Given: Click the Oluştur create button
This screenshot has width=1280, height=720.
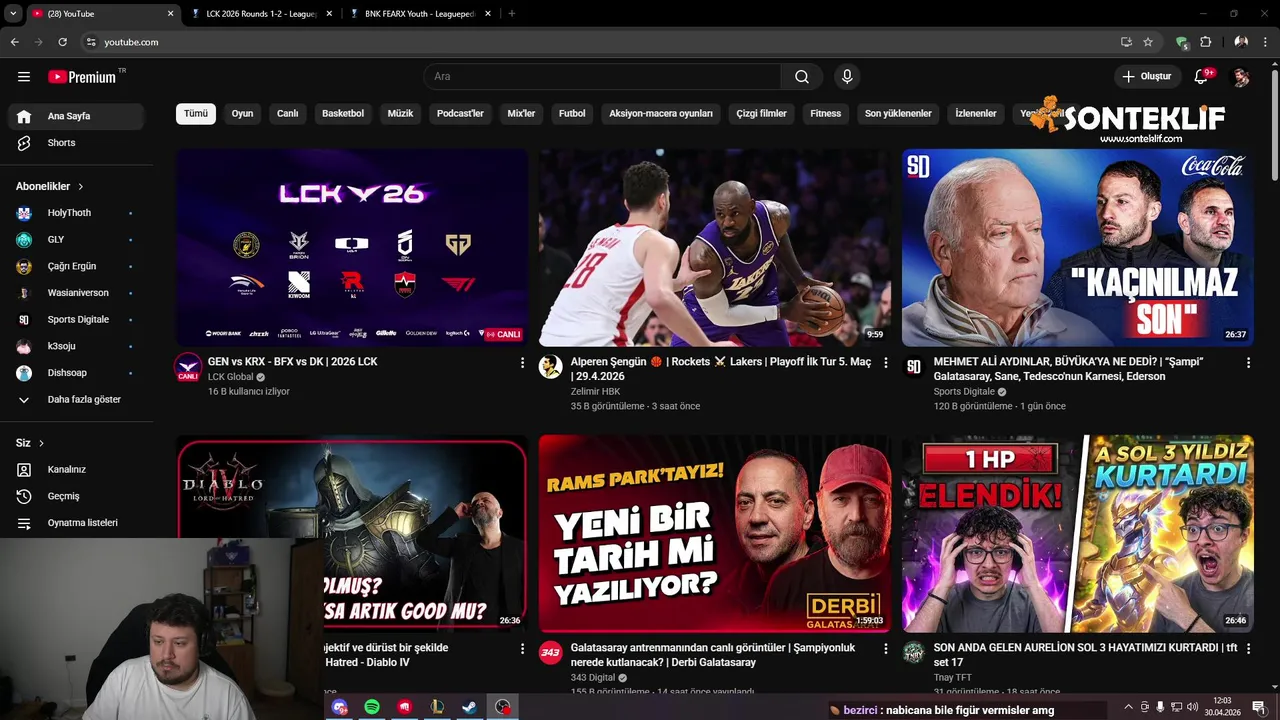Looking at the screenshot, I should click(x=1146, y=77).
